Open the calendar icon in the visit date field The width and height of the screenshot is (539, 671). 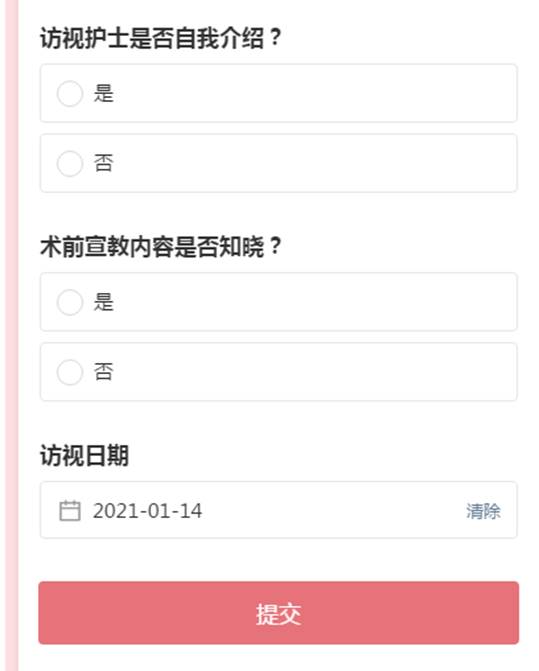point(70,511)
